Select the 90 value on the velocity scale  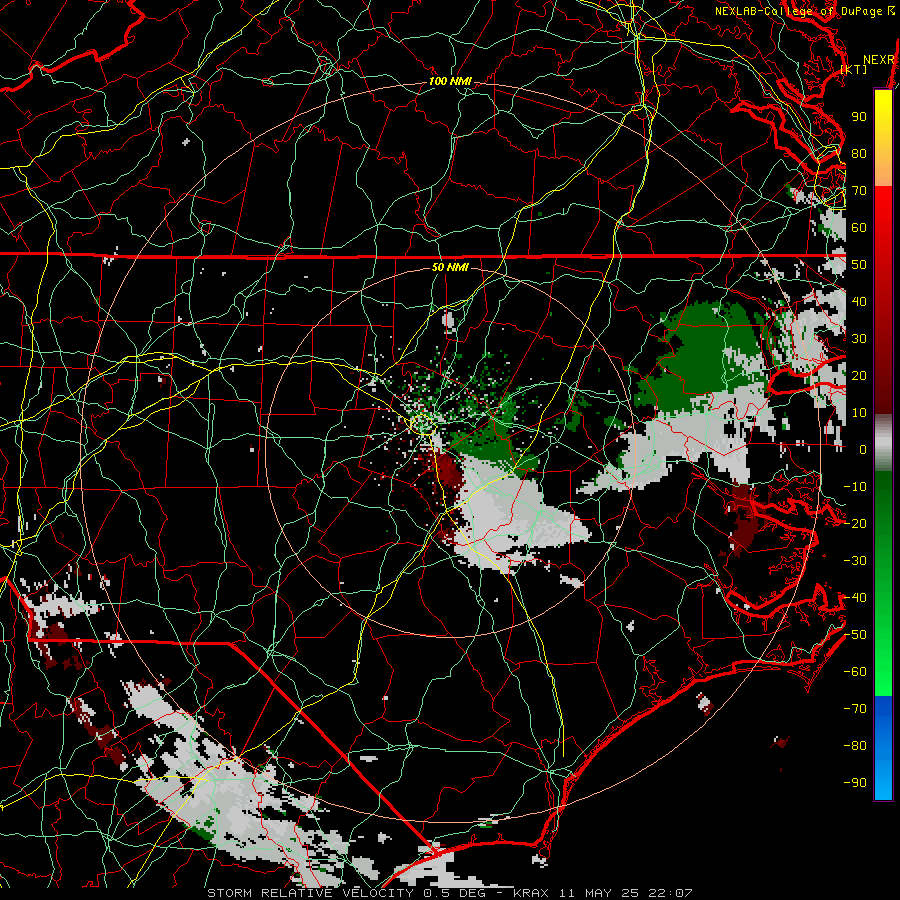859,117
